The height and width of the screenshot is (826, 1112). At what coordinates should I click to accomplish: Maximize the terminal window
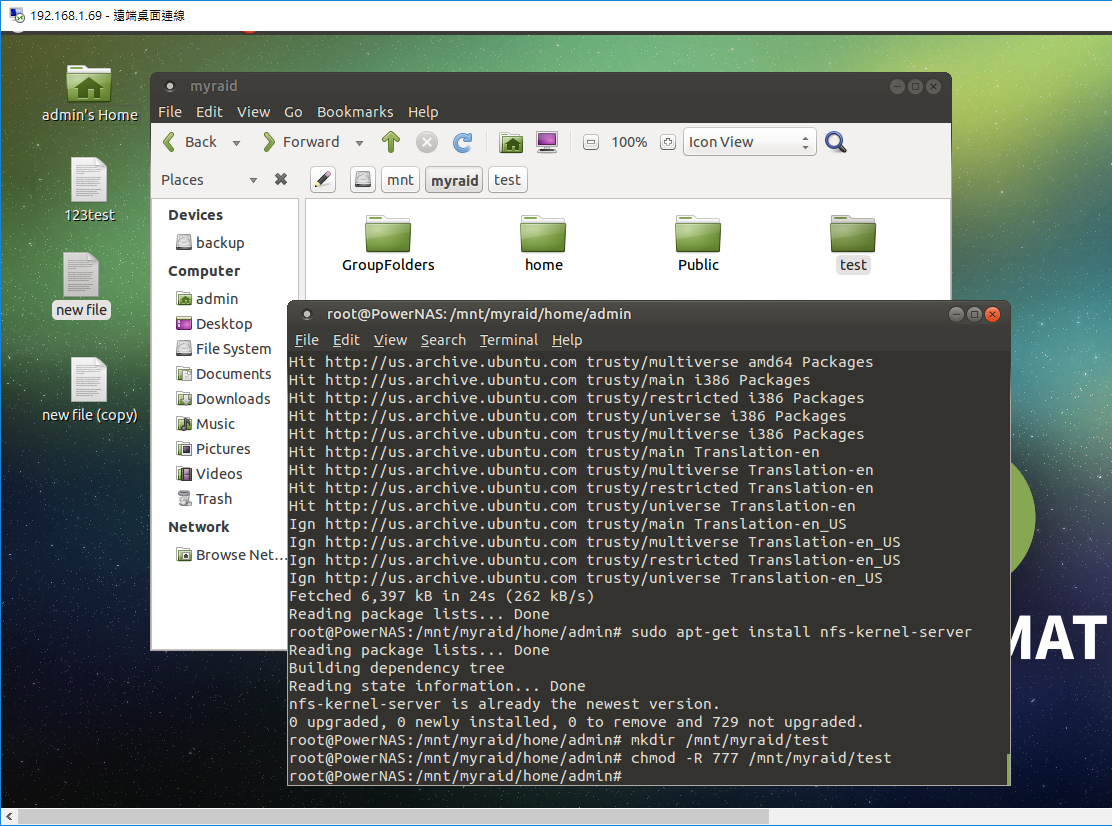pyautogui.click(x=974, y=314)
